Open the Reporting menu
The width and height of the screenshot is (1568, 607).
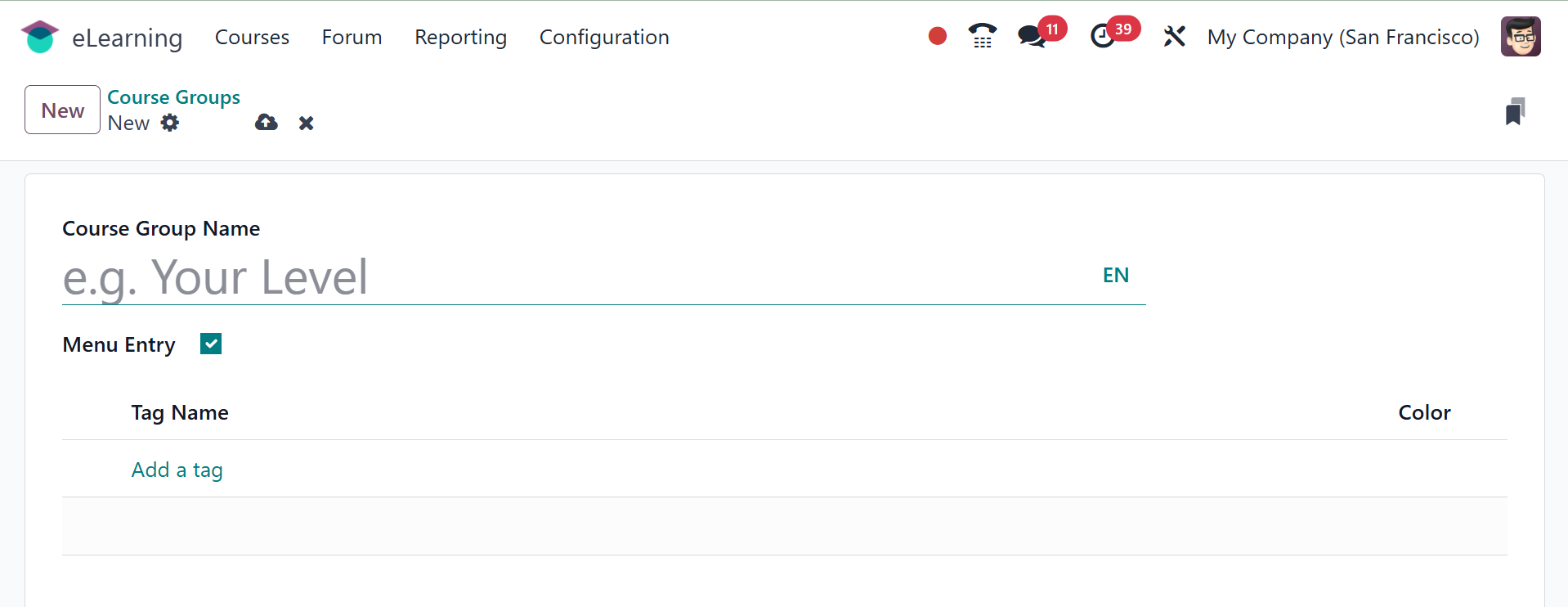(x=460, y=37)
